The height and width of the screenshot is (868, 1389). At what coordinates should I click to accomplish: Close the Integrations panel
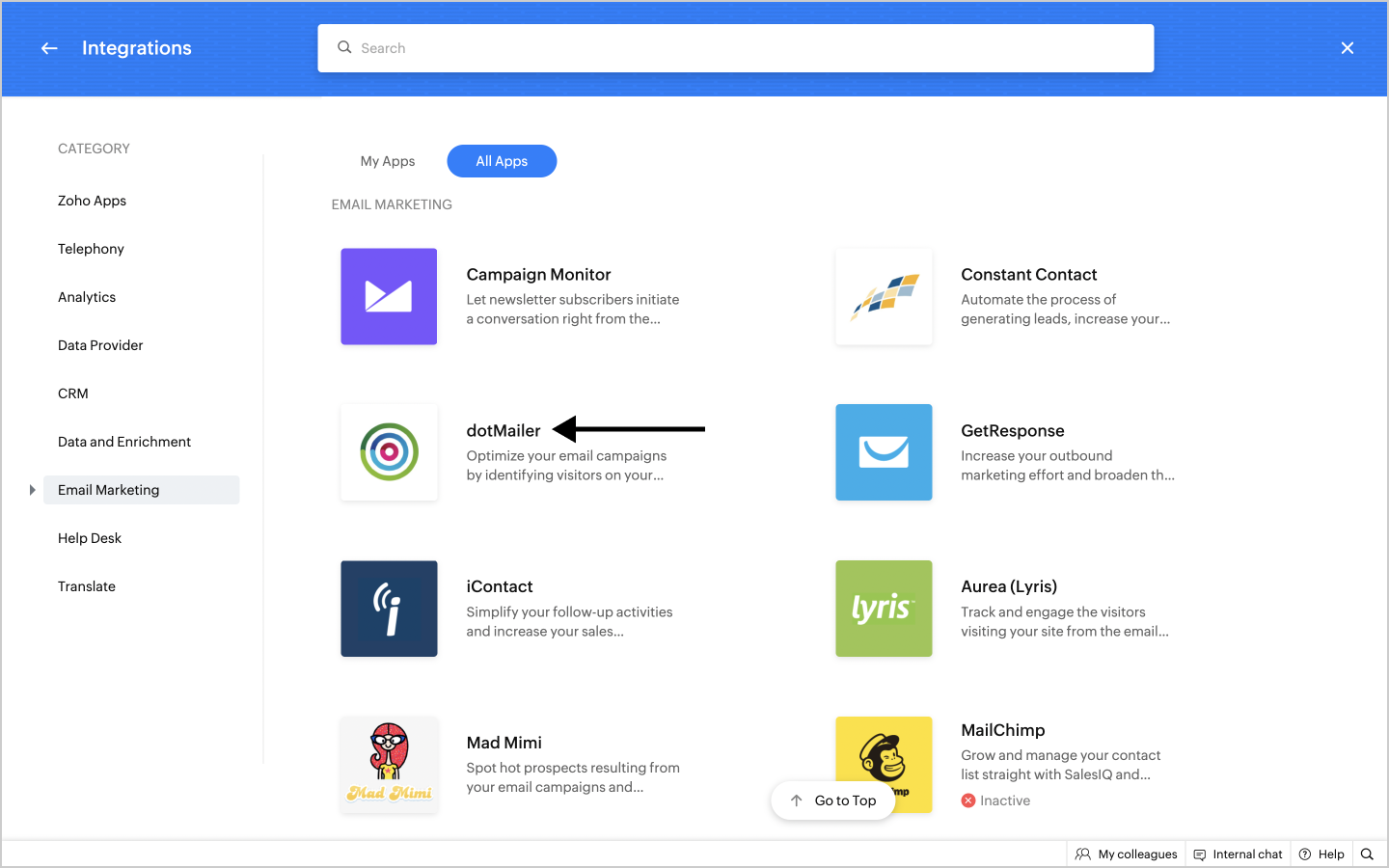click(x=1348, y=48)
